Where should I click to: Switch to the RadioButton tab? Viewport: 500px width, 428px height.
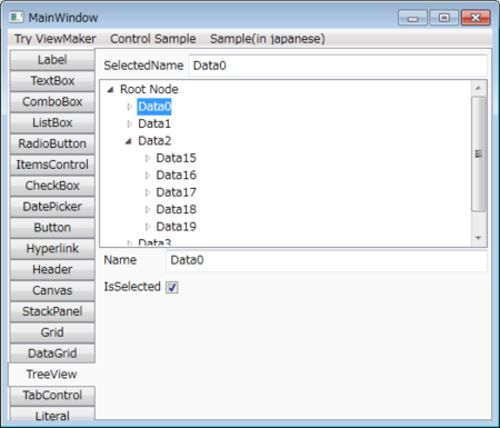pyautogui.click(x=52, y=144)
